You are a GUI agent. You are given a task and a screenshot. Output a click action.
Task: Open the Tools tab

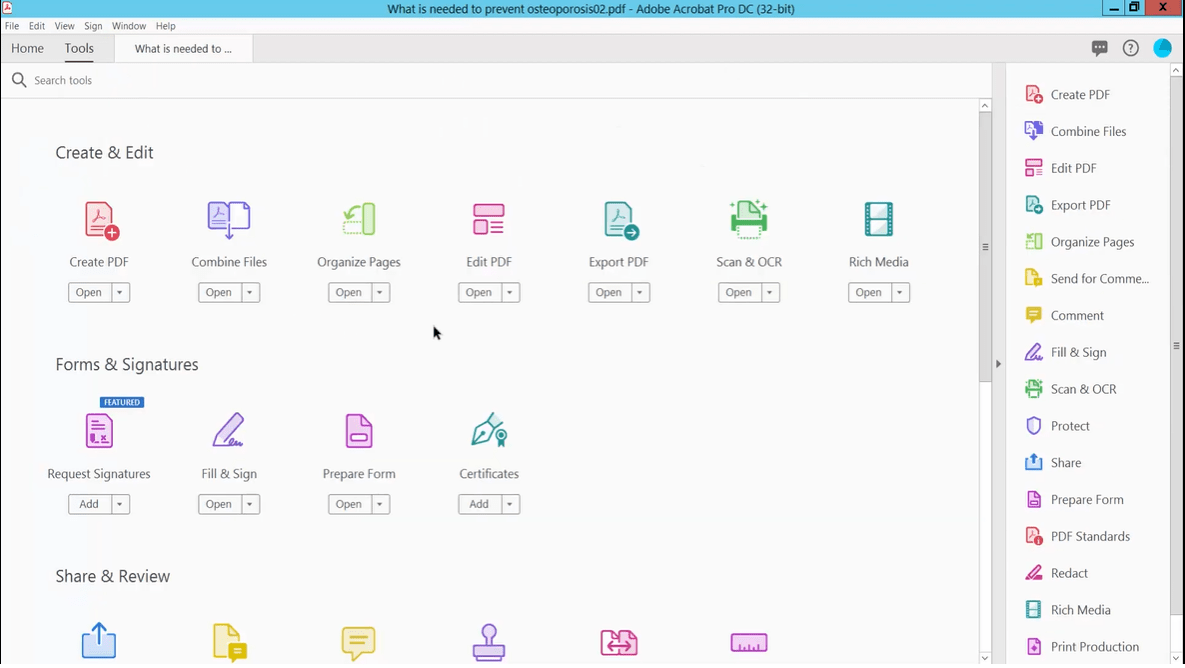point(79,48)
